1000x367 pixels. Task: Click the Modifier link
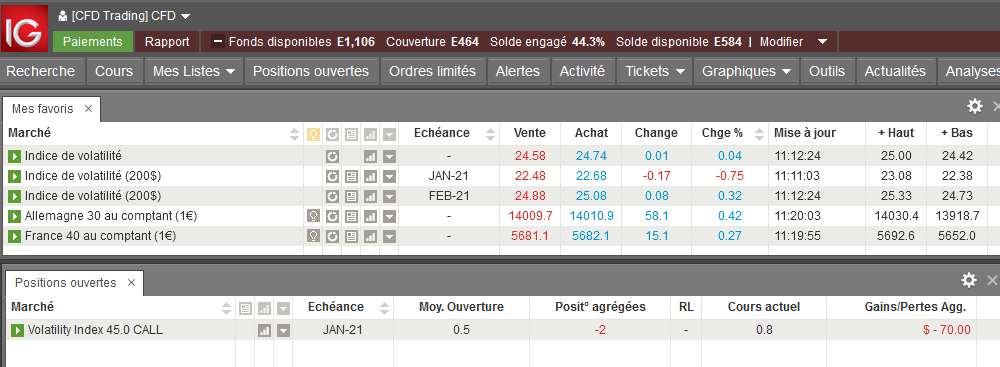point(781,42)
